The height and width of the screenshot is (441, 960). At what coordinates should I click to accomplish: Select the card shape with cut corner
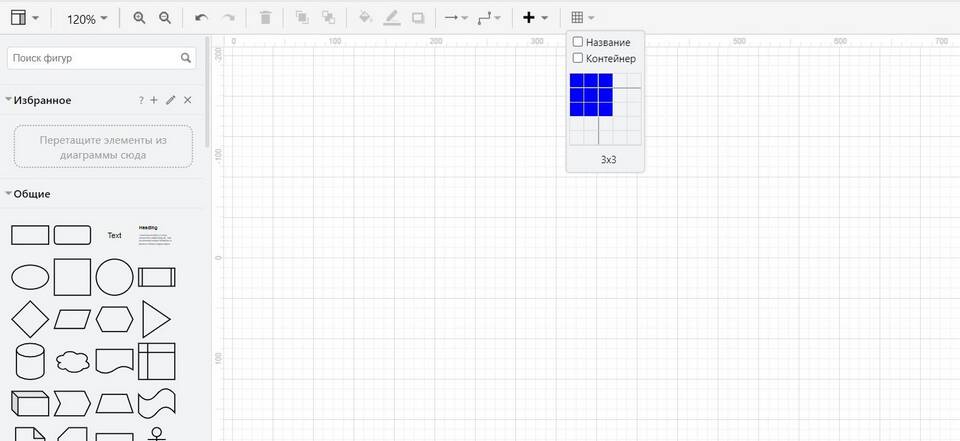[x=72, y=434]
